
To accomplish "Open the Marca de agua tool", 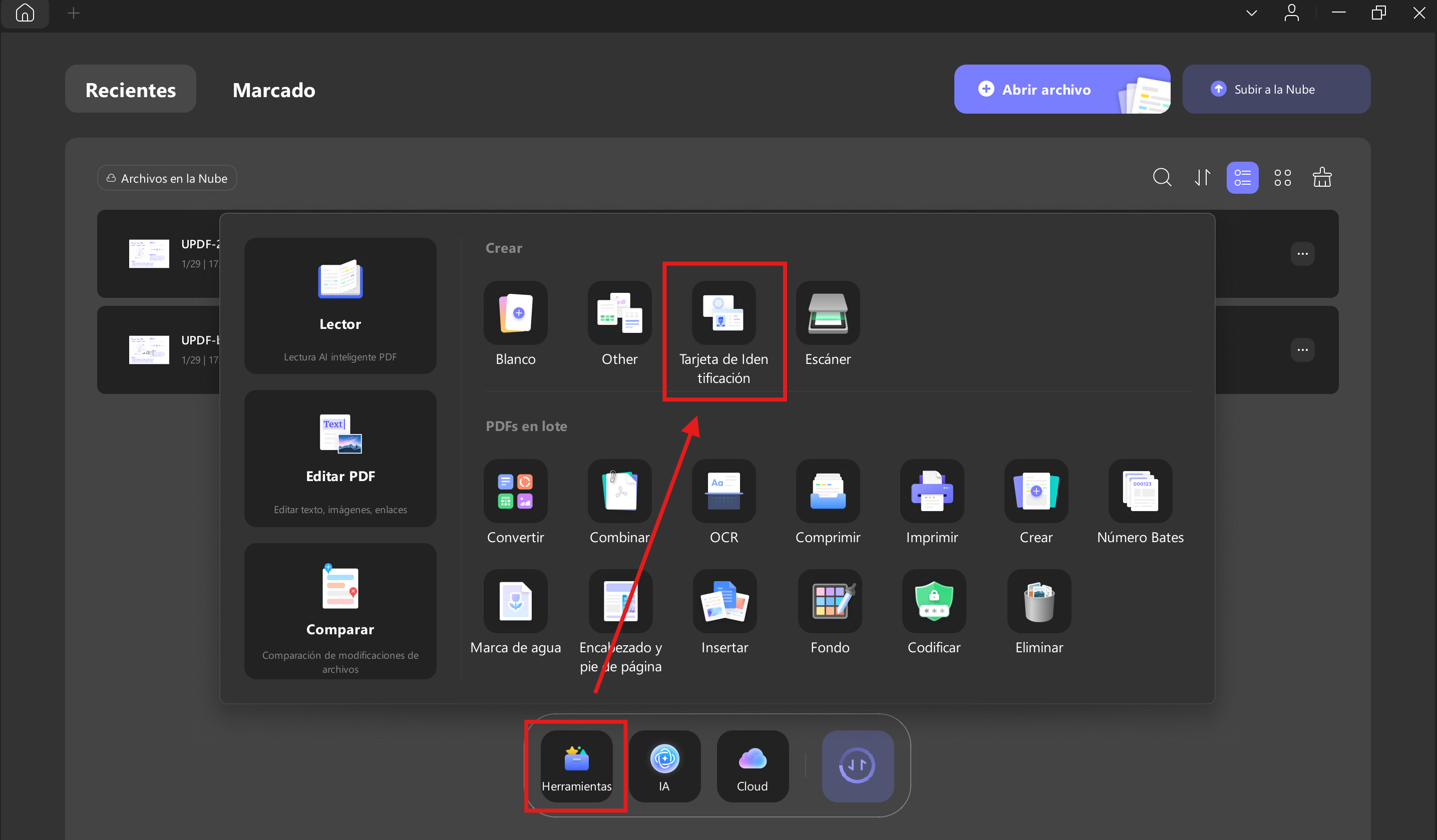I will [x=516, y=601].
